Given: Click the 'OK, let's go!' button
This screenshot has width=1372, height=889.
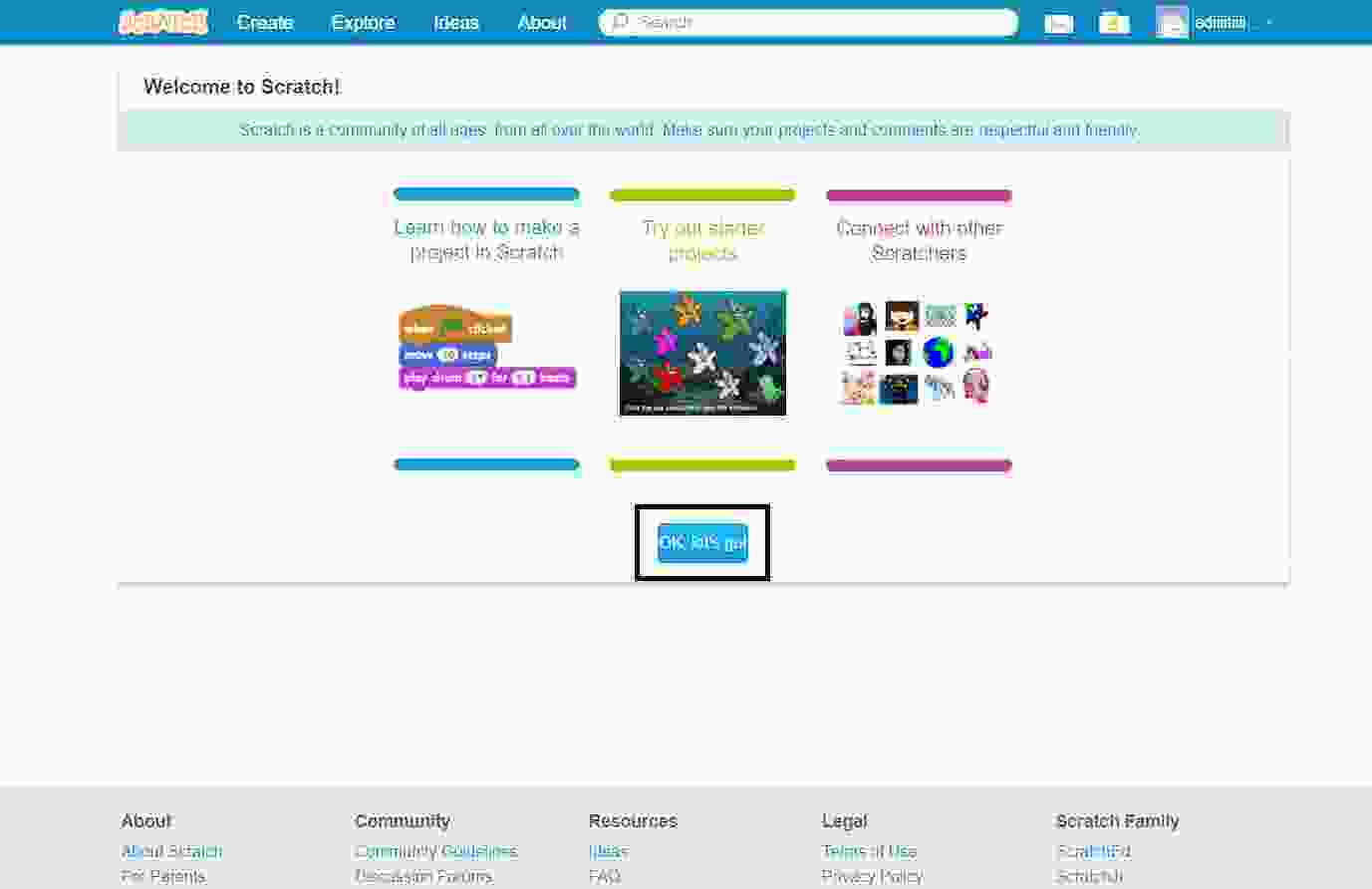Looking at the screenshot, I should point(702,542).
